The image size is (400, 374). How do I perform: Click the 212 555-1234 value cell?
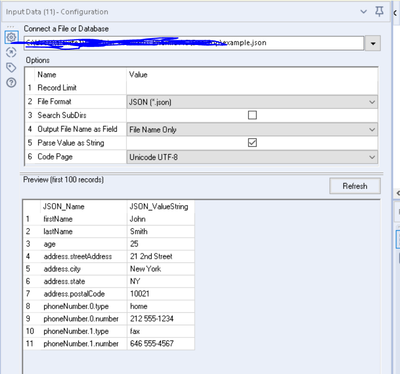click(x=161, y=319)
